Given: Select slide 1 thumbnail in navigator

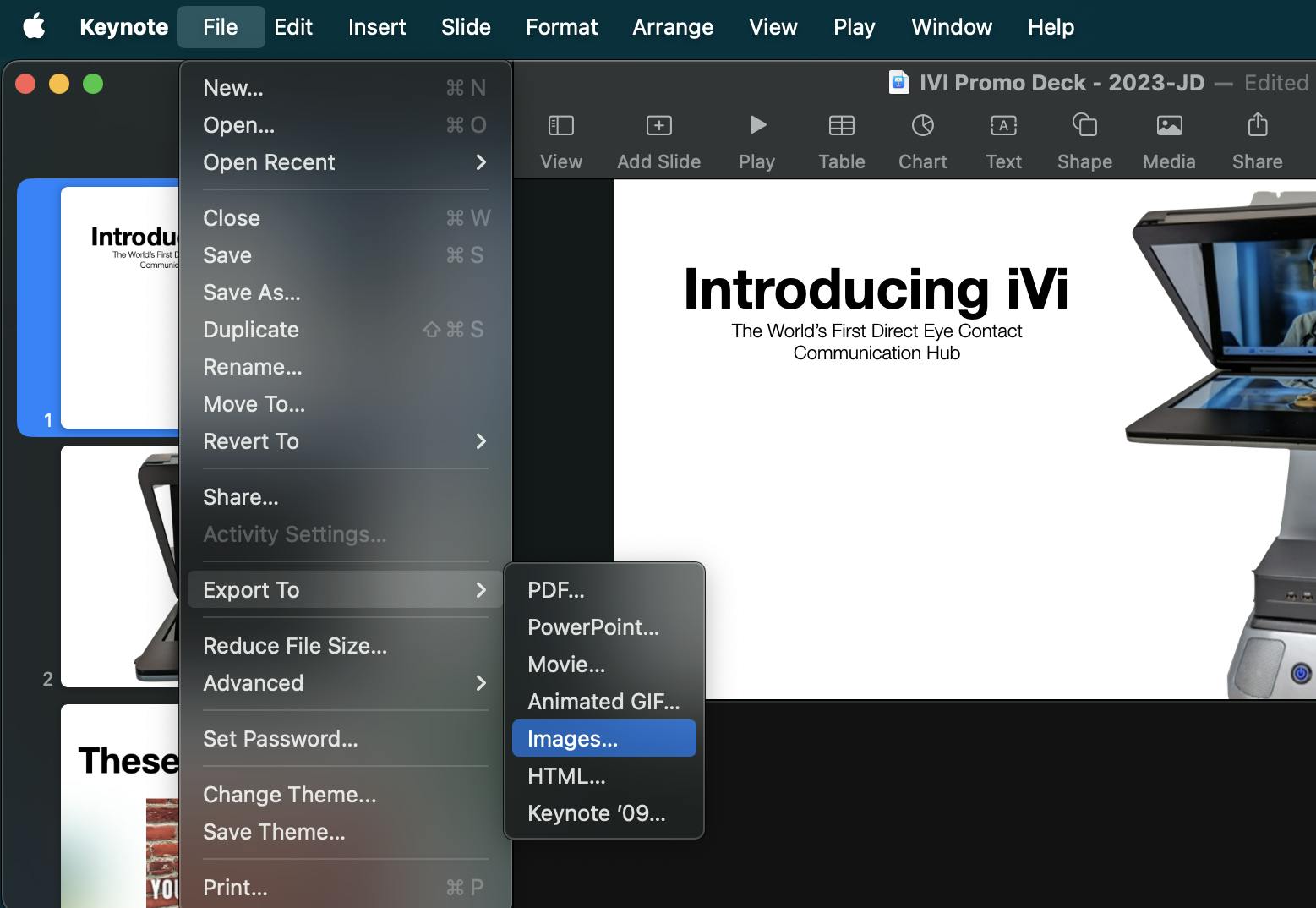Looking at the screenshot, I should [x=119, y=308].
